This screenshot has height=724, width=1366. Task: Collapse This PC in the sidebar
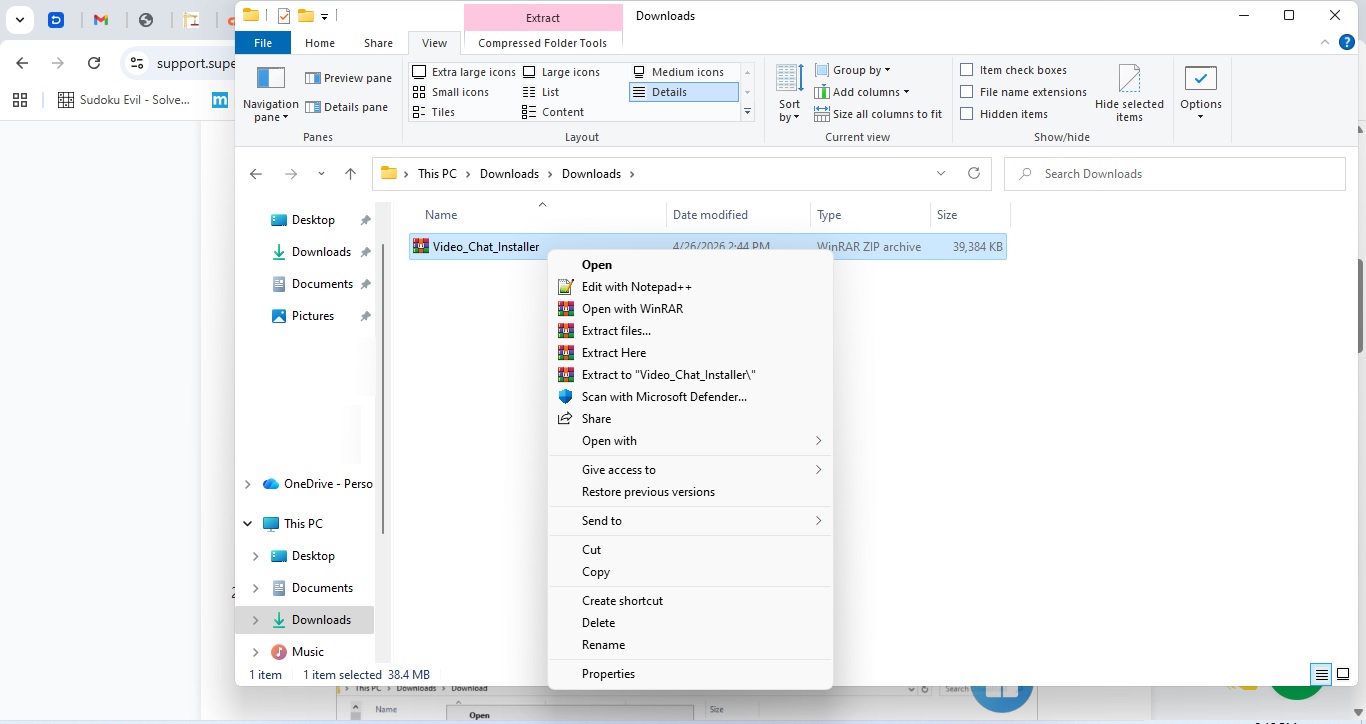[x=247, y=523]
